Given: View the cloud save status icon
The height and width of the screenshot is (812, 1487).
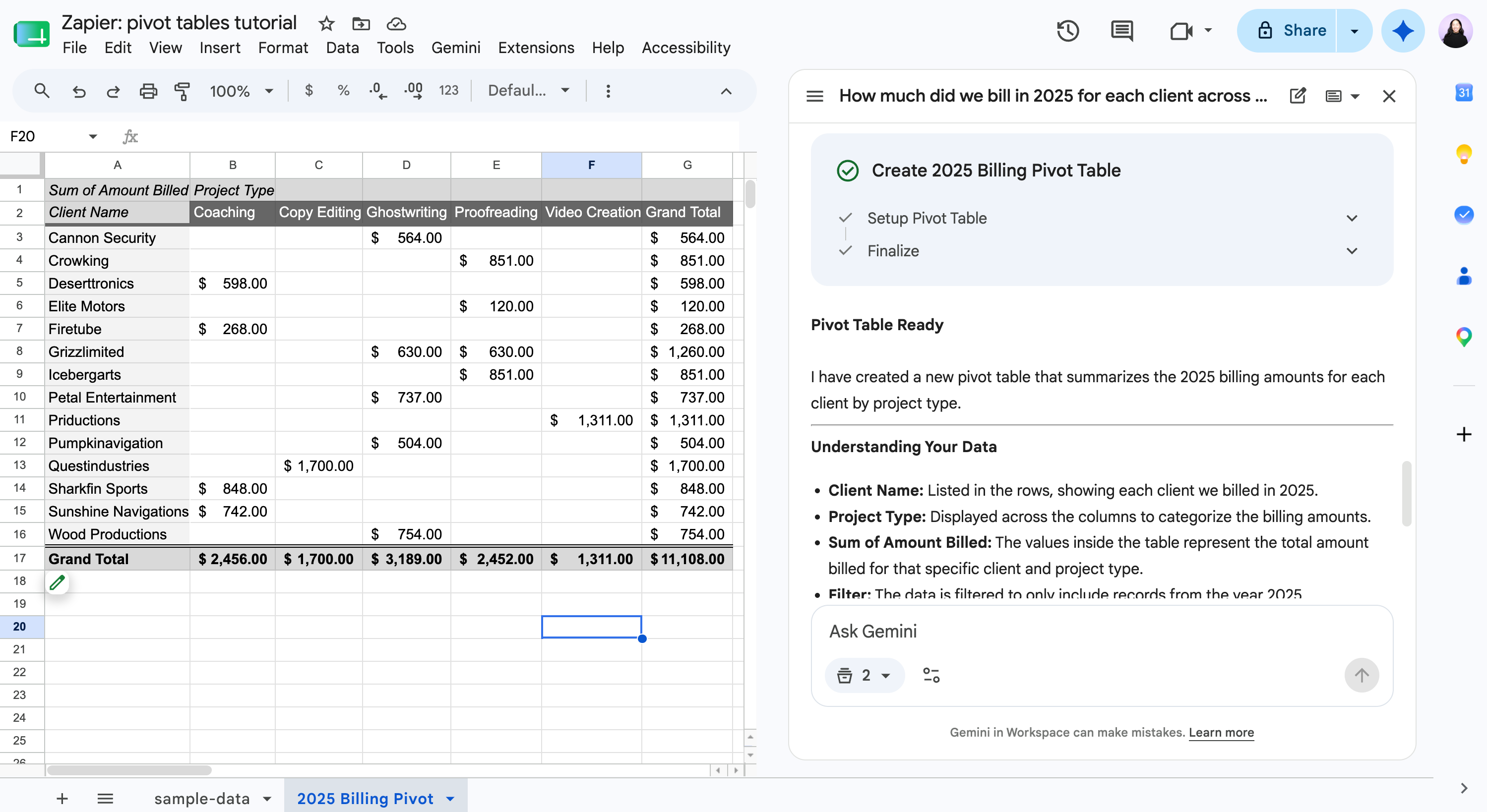Looking at the screenshot, I should click(x=396, y=24).
